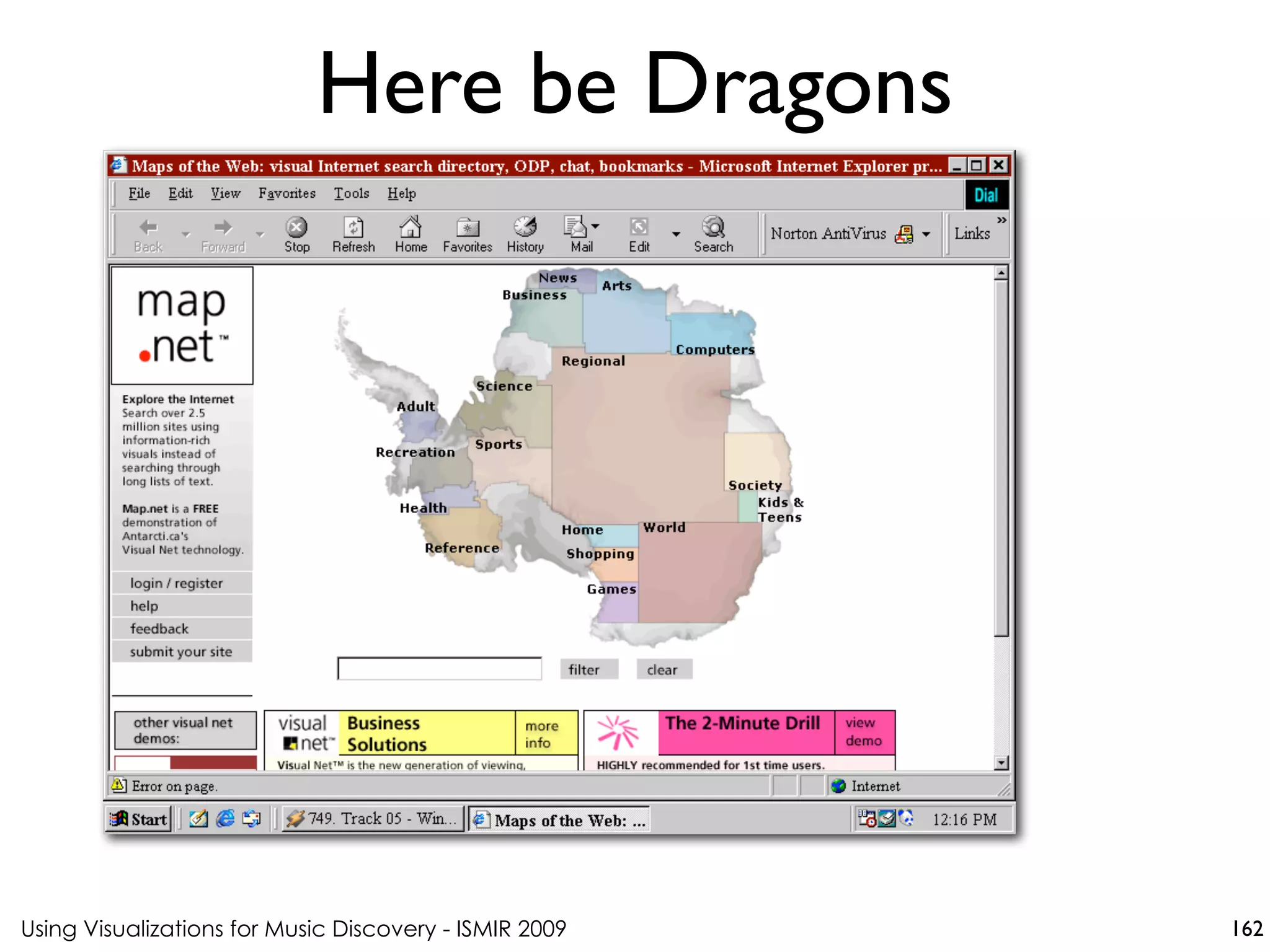The height and width of the screenshot is (952, 1270).
Task: Click the submit your site link
Action: click(x=182, y=652)
